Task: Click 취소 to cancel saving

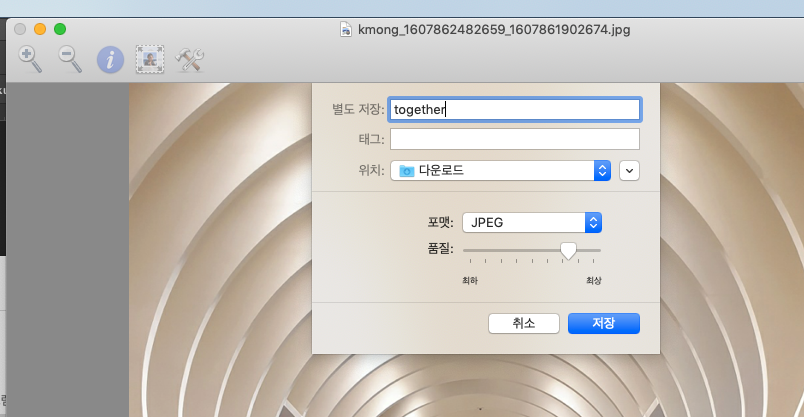Action: (x=524, y=323)
